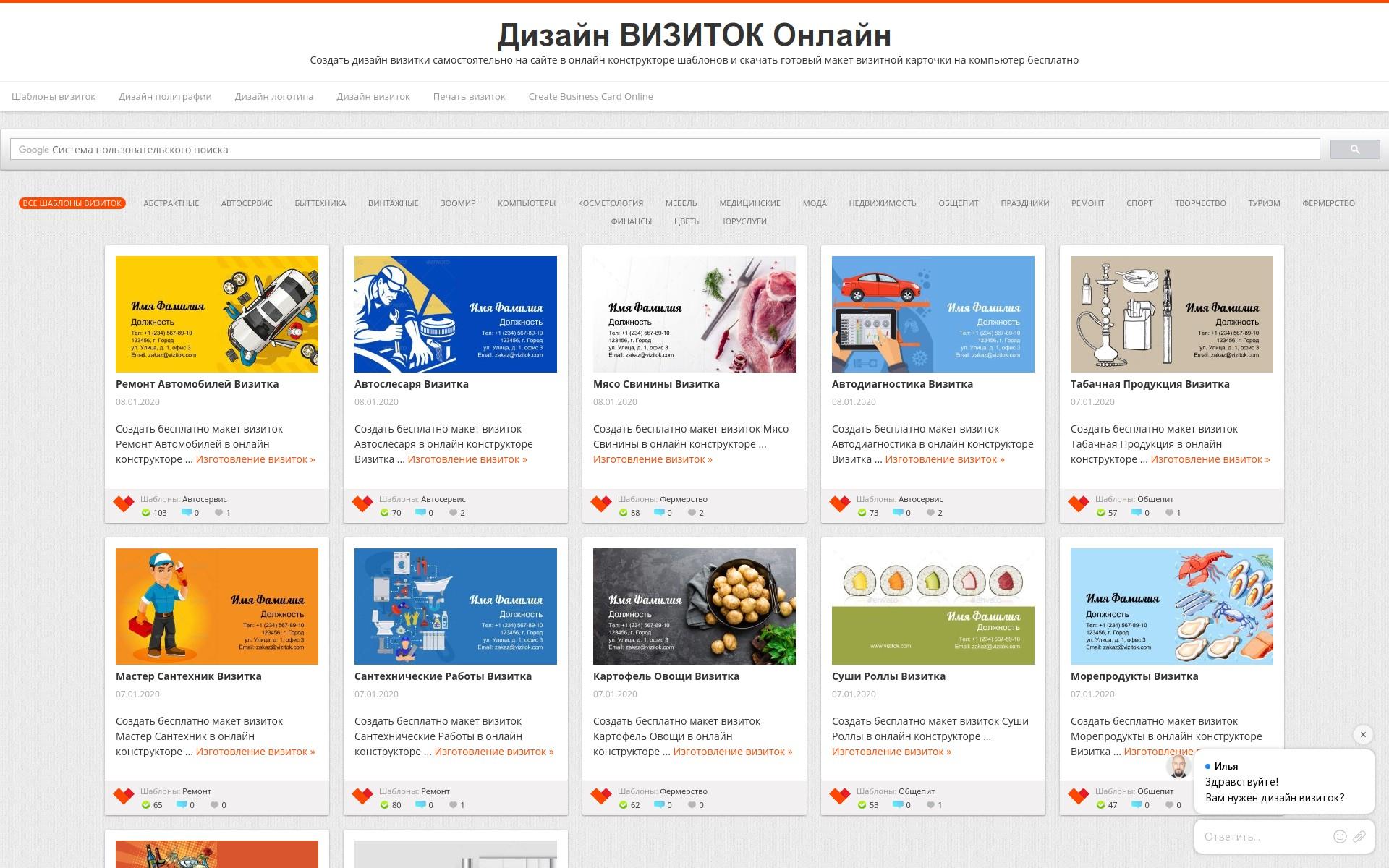
Task: Click Мастер Сантехник Визитка title link
Action: pos(189,676)
